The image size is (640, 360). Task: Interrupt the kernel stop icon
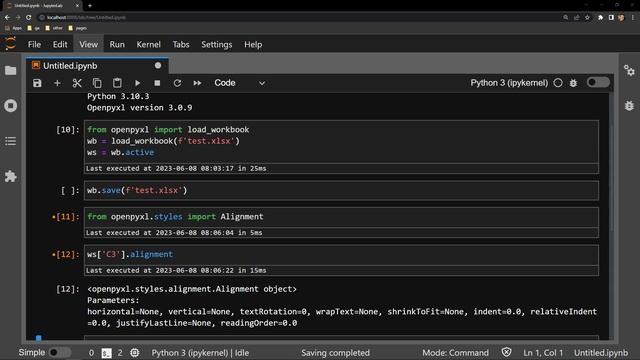157,83
